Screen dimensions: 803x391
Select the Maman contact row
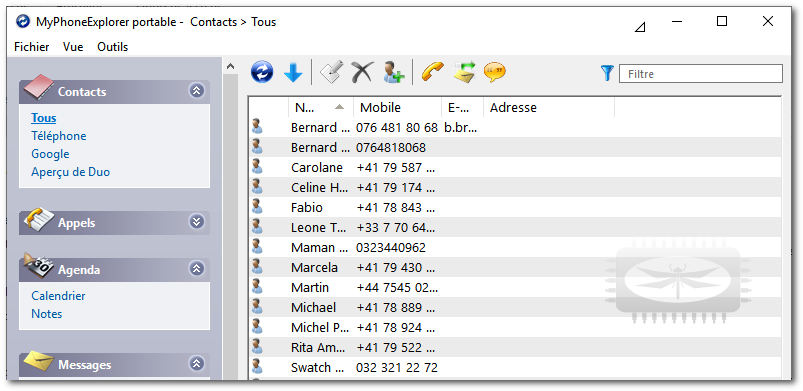point(515,248)
